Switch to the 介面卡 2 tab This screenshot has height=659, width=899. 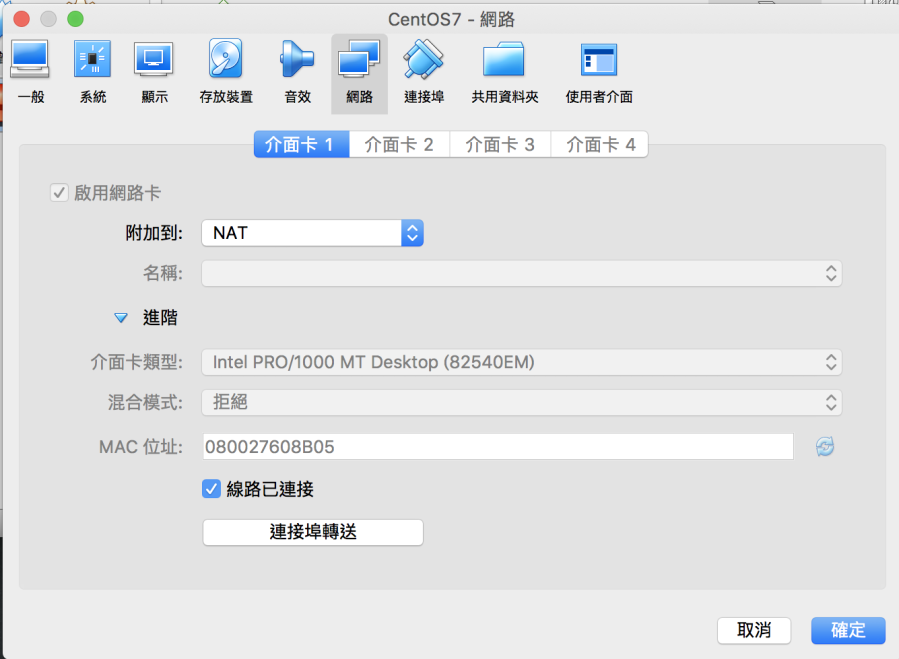[x=399, y=145]
